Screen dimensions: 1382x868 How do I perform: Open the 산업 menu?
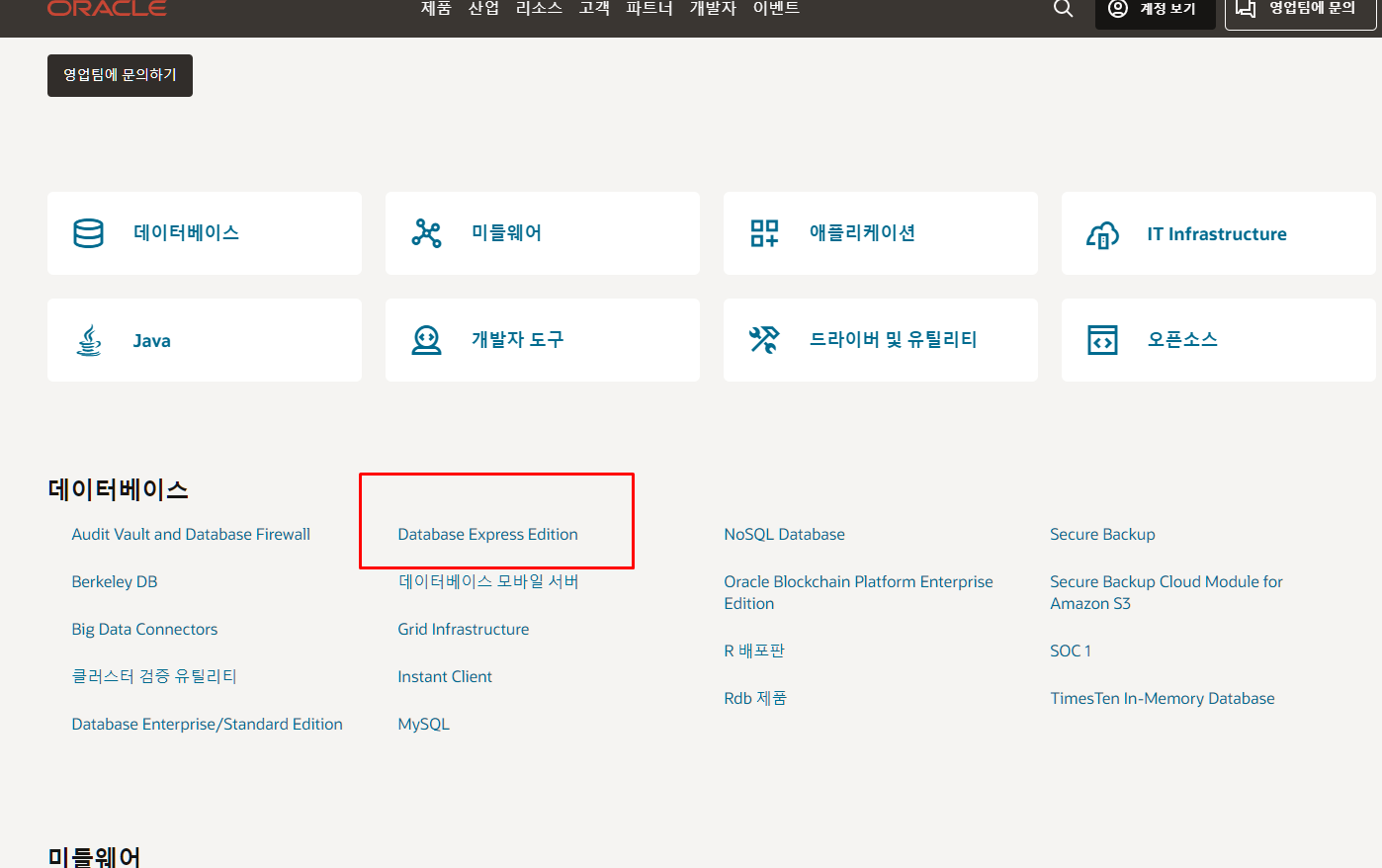483,8
